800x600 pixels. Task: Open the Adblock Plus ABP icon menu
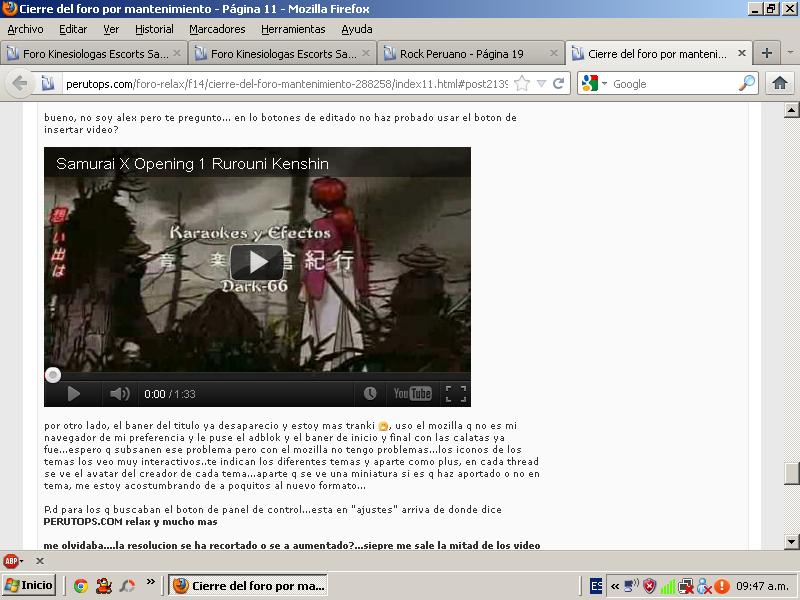pyautogui.click(x=12, y=561)
